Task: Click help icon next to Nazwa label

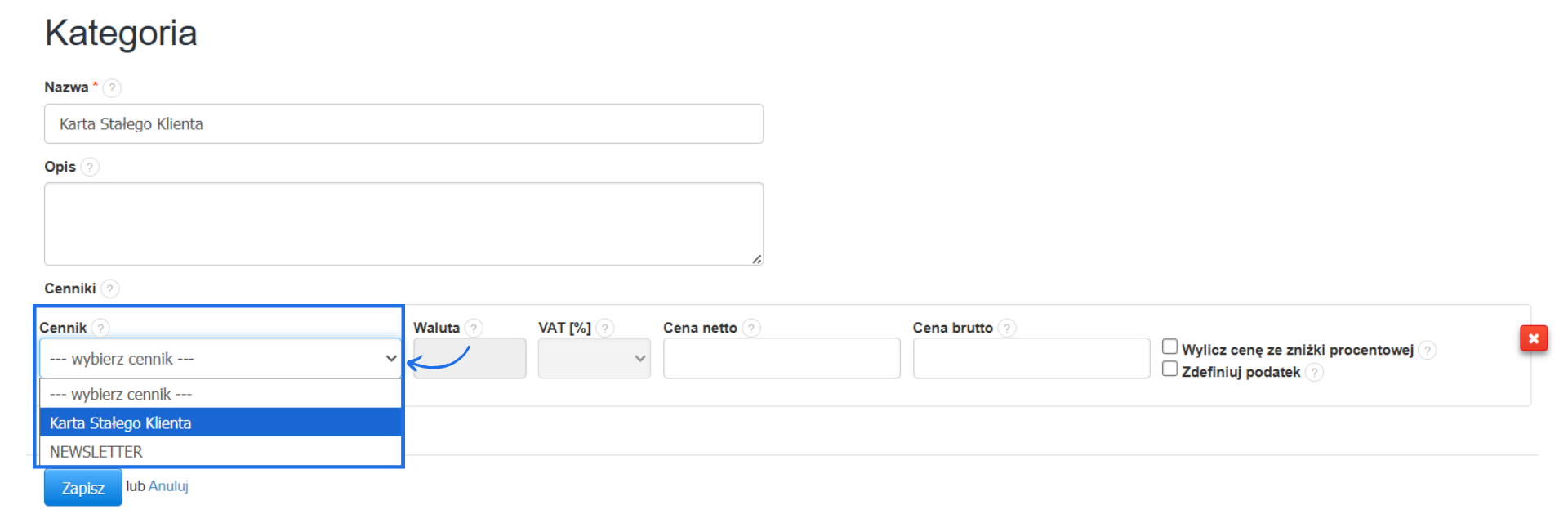Action: [112, 87]
